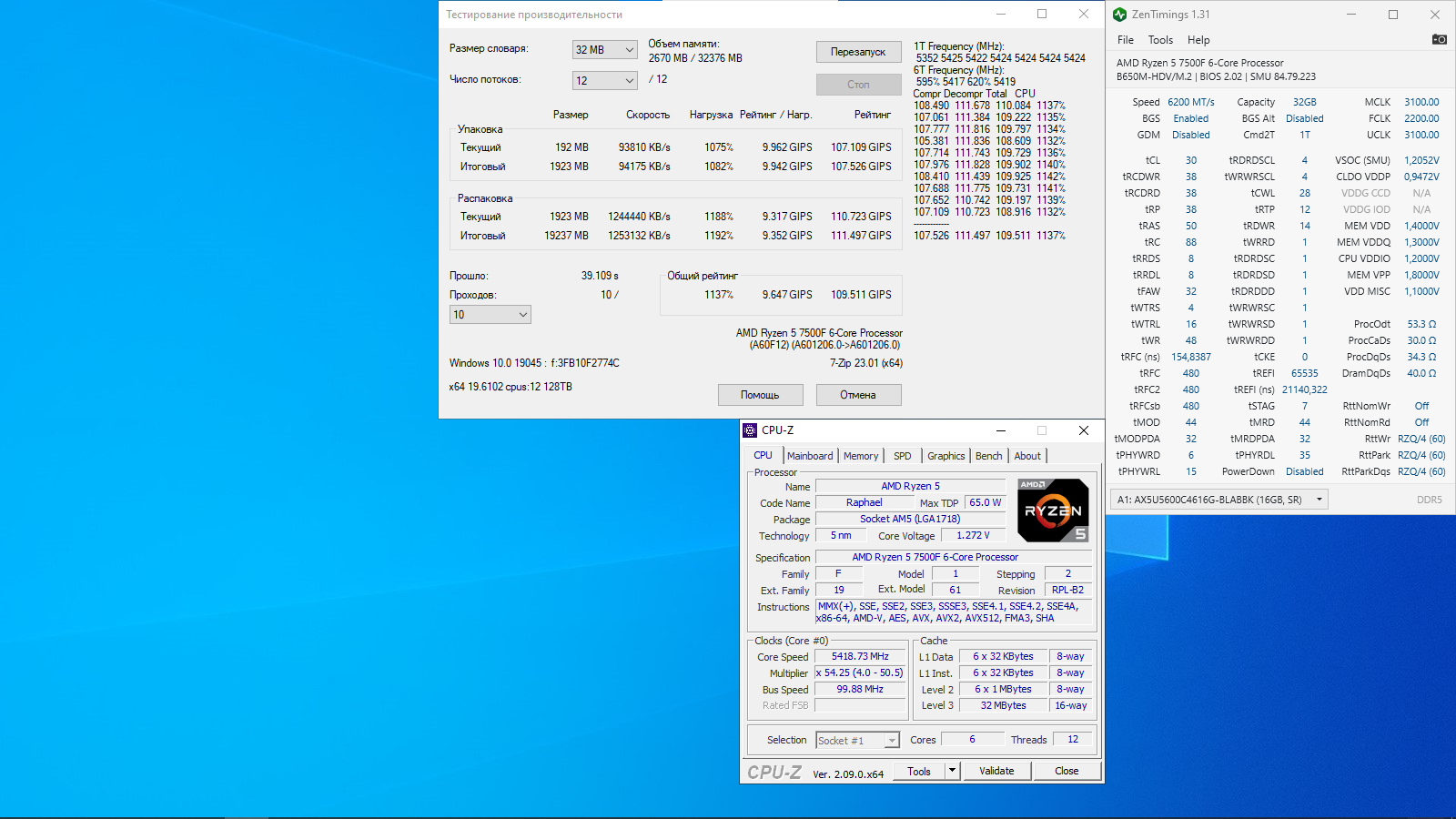Click the Revision value RPL-B2
The width and height of the screenshot is (1456, 819).
[x=1067, y=590]
